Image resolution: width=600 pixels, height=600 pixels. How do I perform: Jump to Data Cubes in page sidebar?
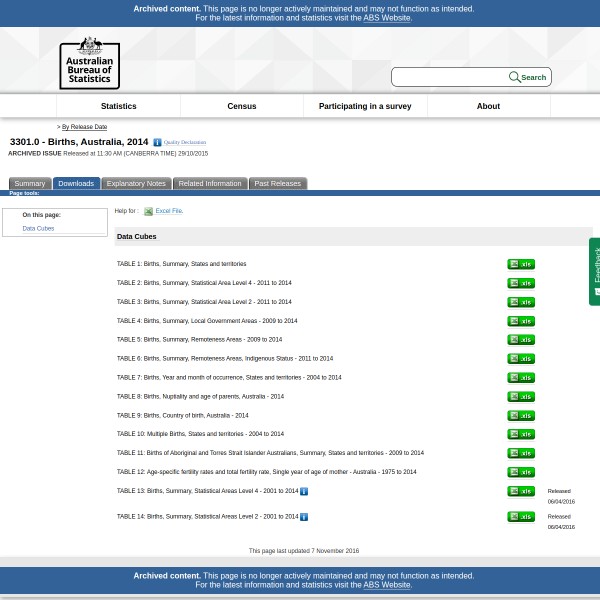point(38,229)
